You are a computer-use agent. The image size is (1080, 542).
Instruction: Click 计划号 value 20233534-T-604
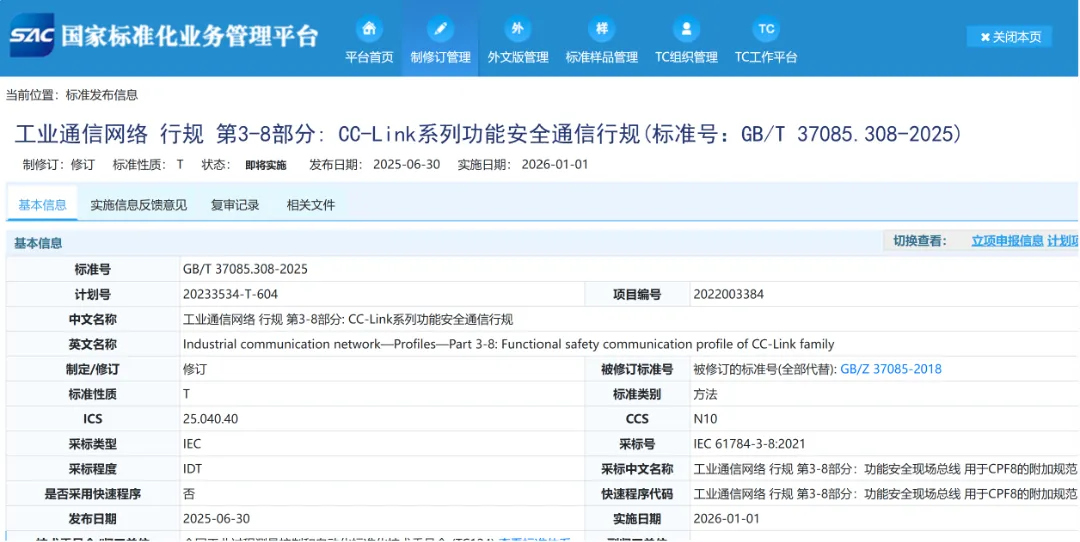pos(230,295)
